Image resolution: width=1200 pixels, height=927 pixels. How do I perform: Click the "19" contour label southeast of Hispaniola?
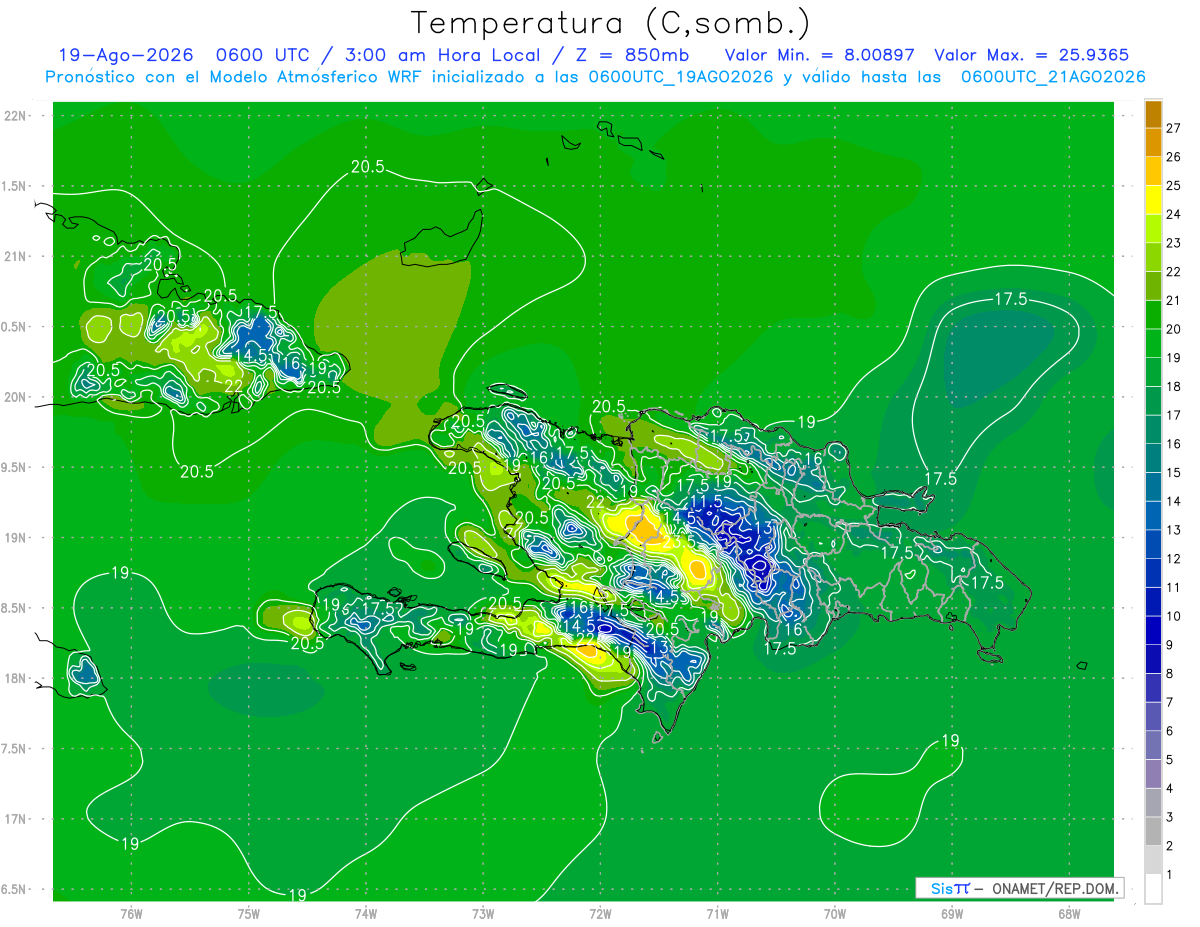click(950, 741)
